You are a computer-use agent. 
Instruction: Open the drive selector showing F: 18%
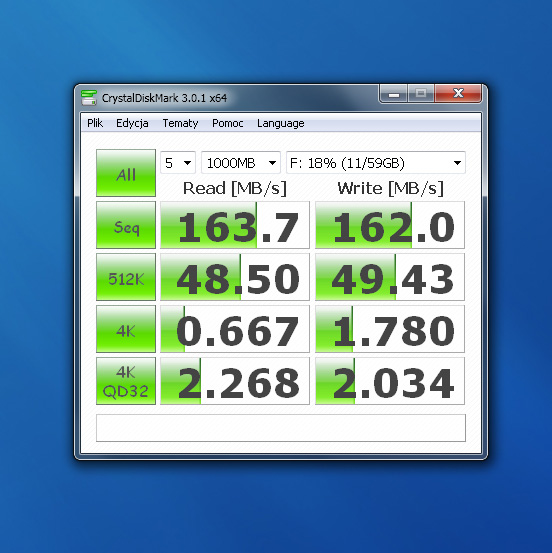tap(376, 163)
